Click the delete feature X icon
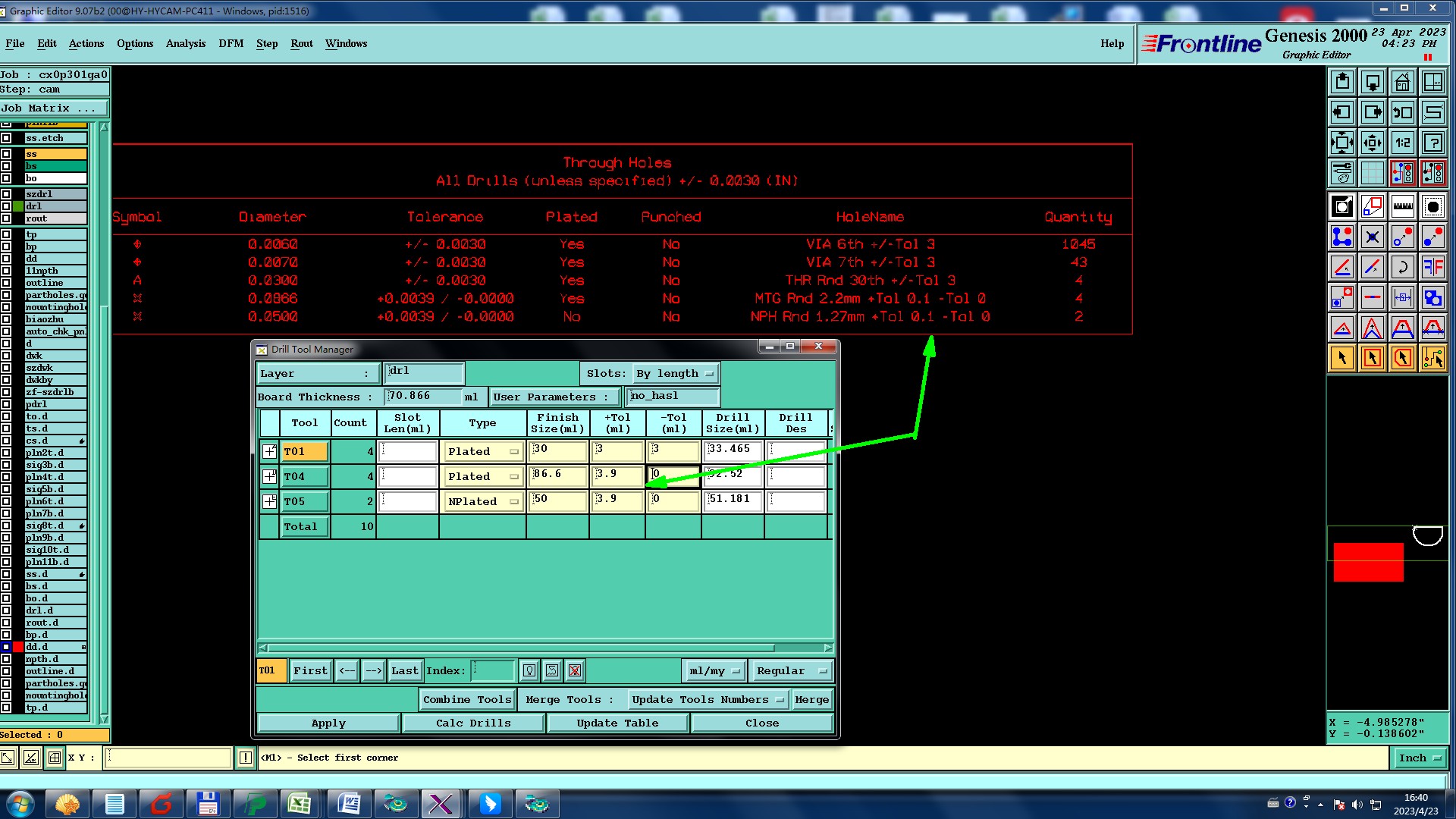Viewport: 1456px width, 819px height. coord(1372,237)
